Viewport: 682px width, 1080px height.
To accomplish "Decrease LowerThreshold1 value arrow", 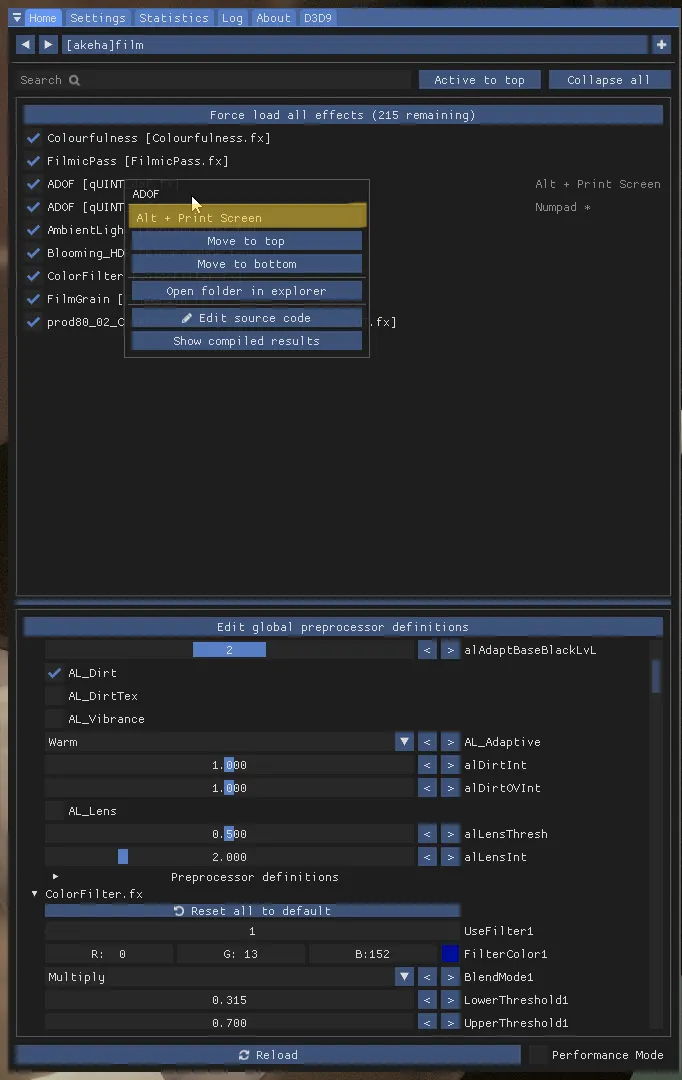I will [427, 1000].
